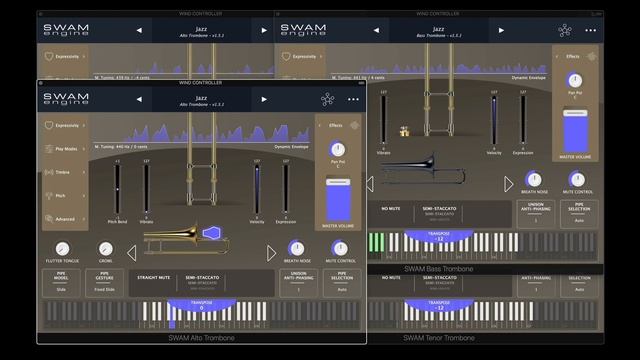This screenshot has width=640, height=360.
Task: Open three-dot menu in Bass Trombone window
Action: (591, 30)
